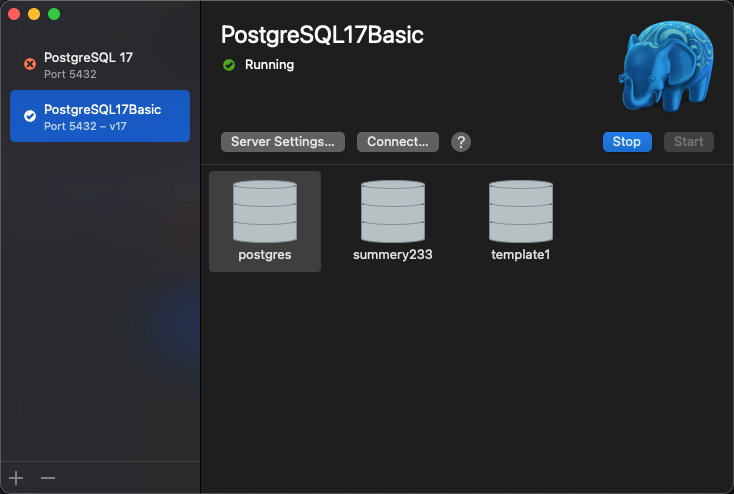Screen dimensions: 734x494
Task: Click the PostgreSQL17Basic title heading
Action: click(x=322, y=35)
